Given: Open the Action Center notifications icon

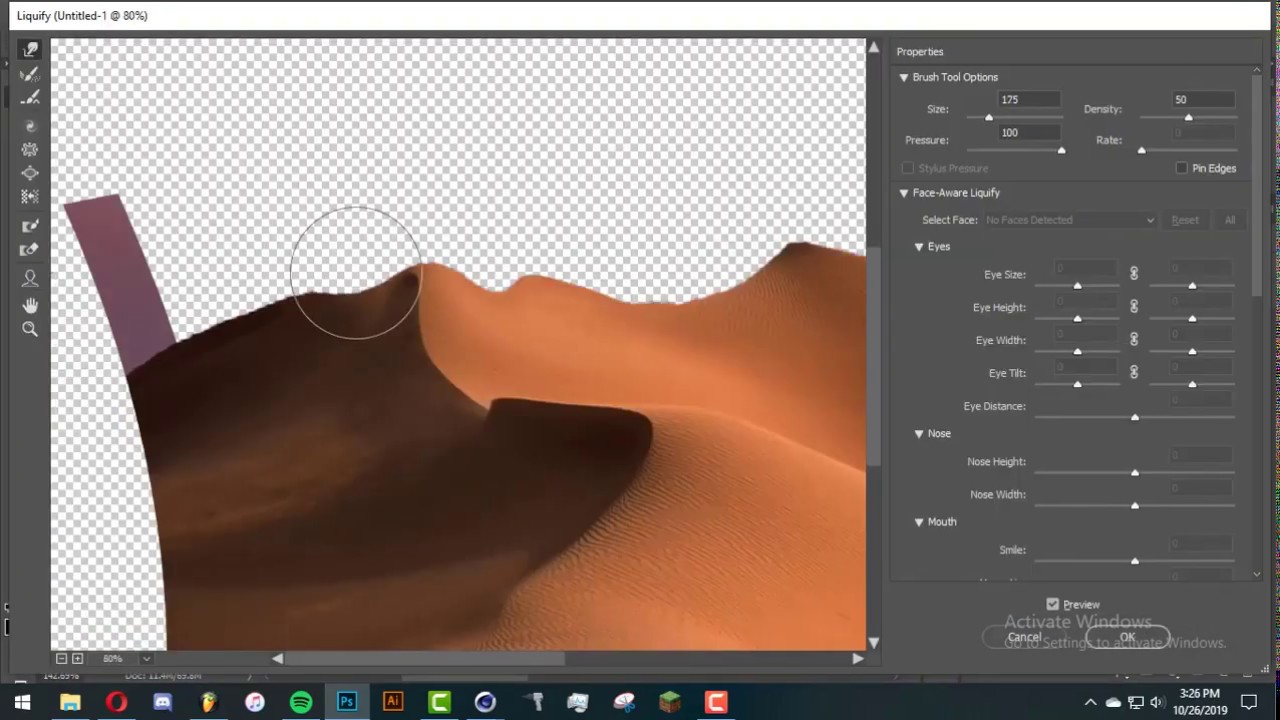Looking at the screenshot, I should (1249, 702).
